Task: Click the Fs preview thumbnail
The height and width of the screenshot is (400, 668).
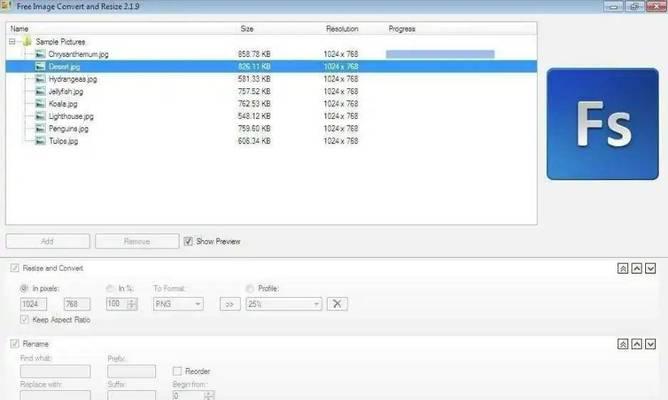Action: click(602, 124)
